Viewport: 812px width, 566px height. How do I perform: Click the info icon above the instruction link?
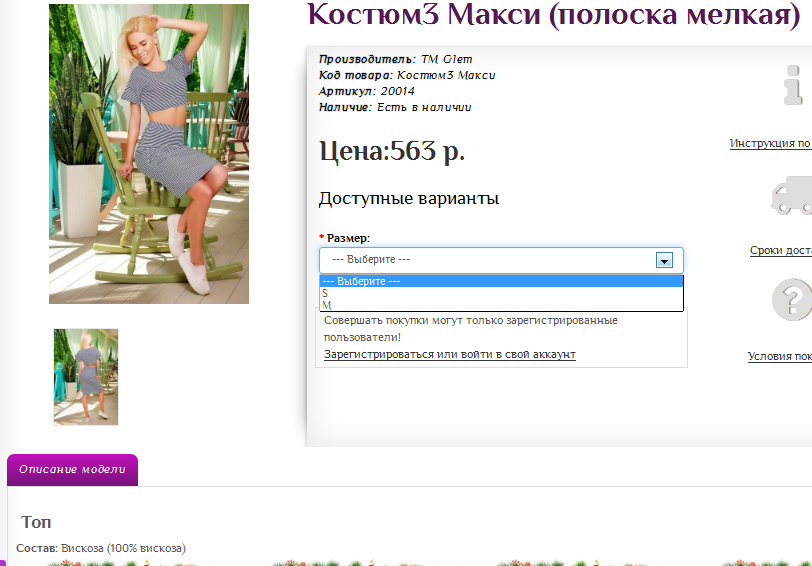794,87
